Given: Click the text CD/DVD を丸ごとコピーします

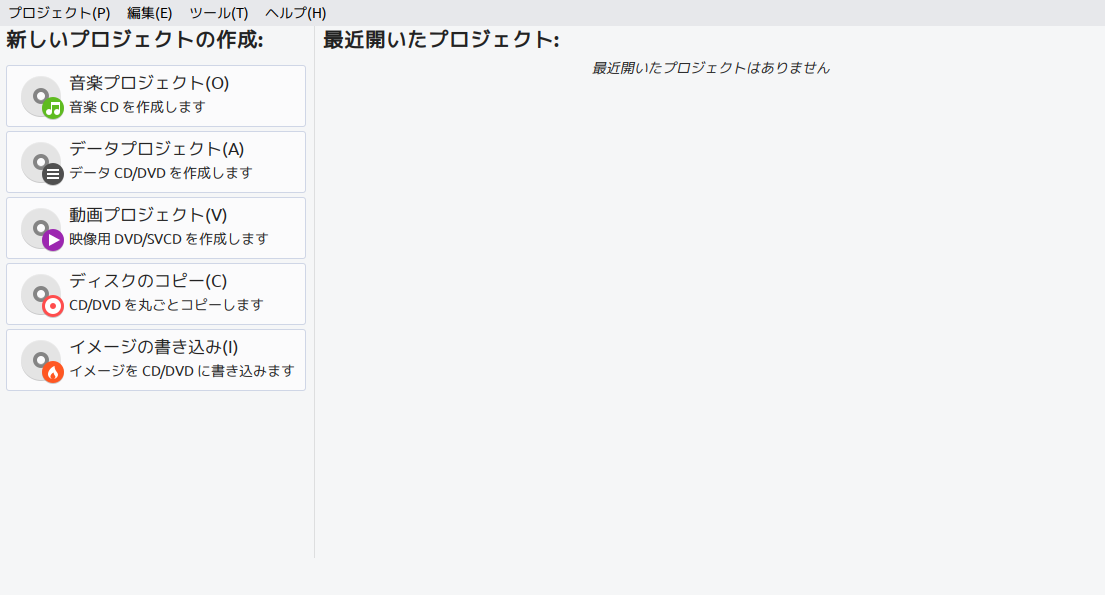Looking at the screenshot, I should (x=166, y=305).
